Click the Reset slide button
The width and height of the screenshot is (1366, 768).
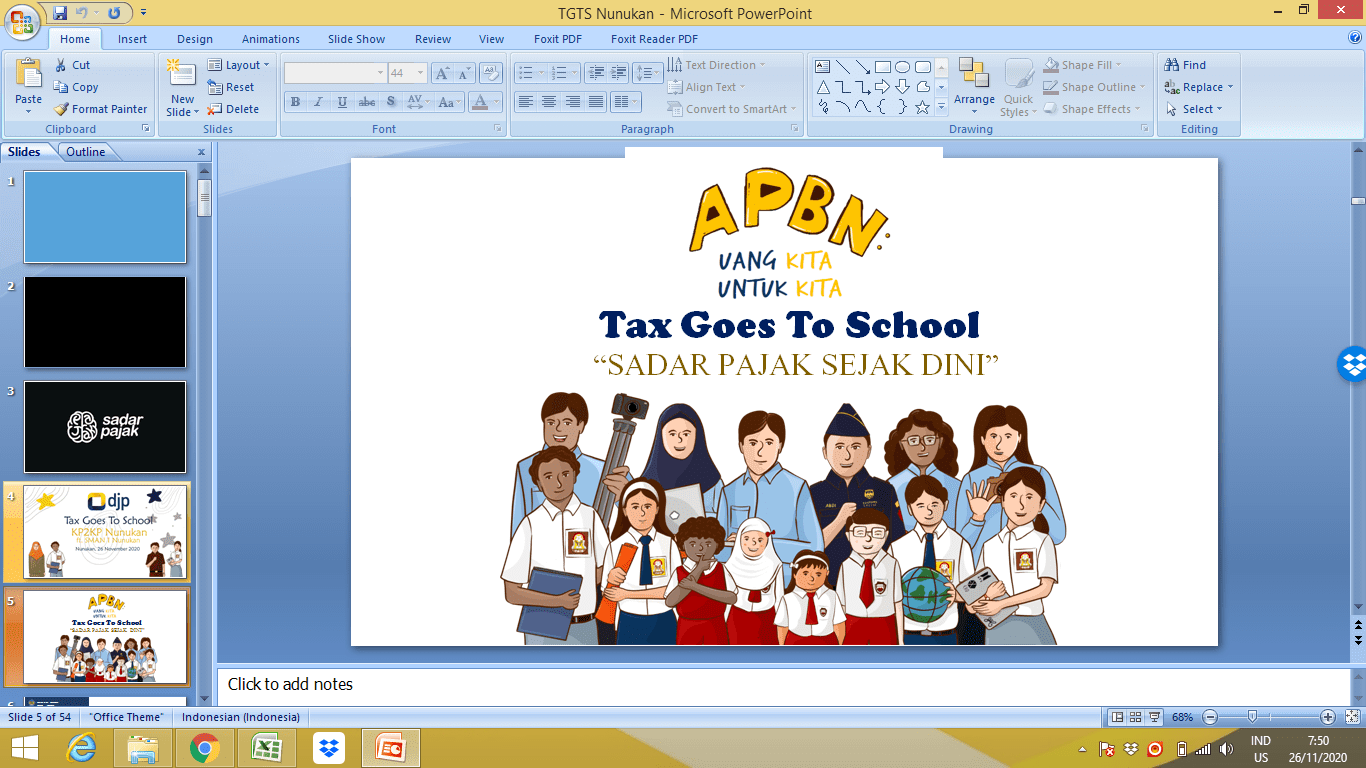tap(232, 87)
